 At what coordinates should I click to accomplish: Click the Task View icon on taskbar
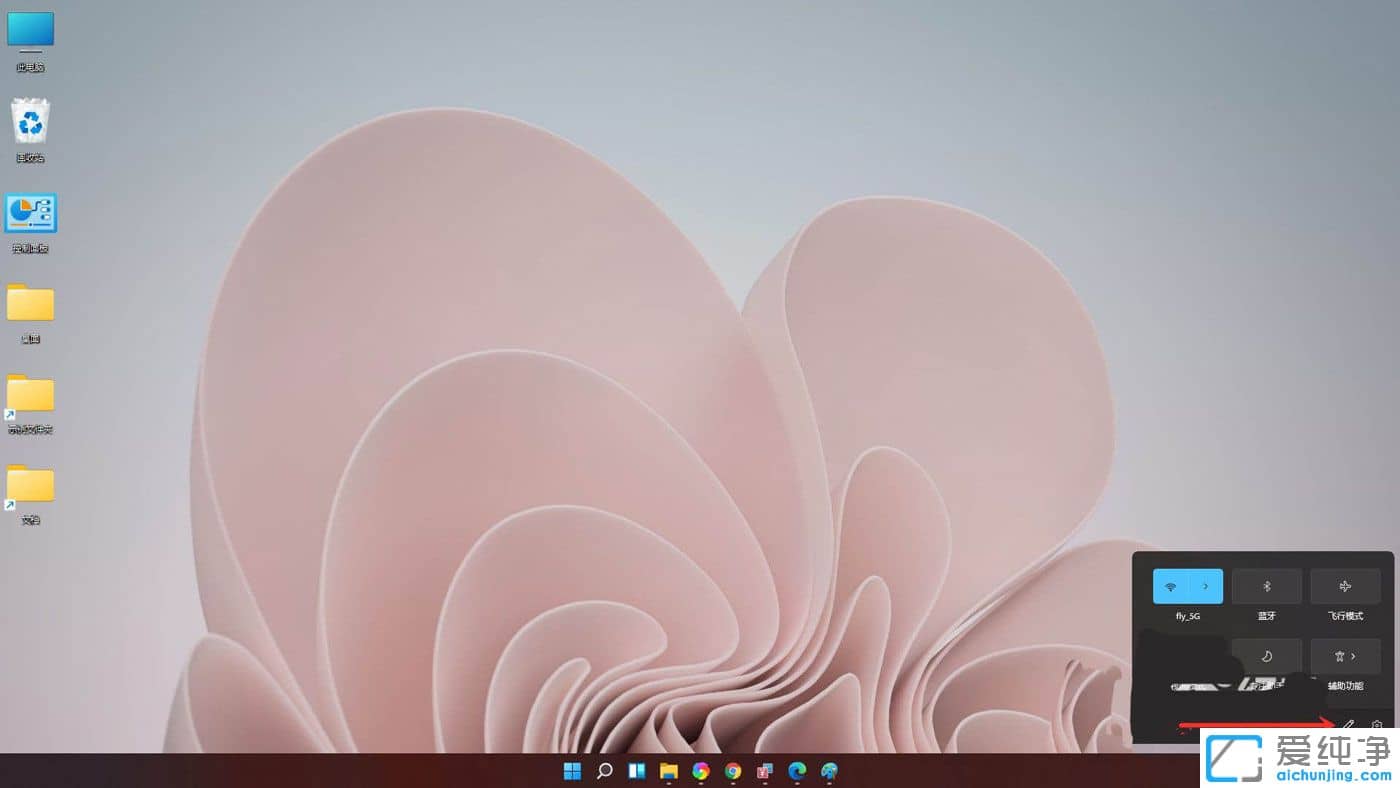(x=636, y=771)
